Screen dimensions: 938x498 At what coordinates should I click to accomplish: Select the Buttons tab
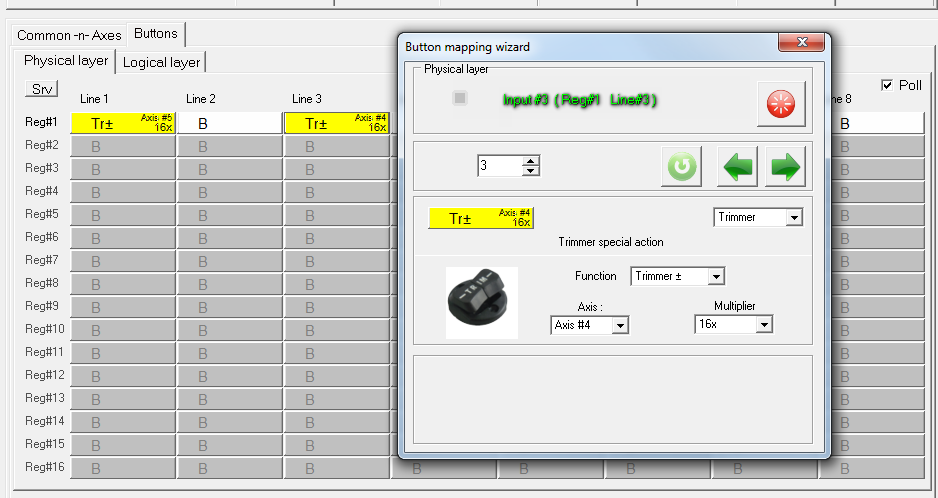(x=156, y=34)
